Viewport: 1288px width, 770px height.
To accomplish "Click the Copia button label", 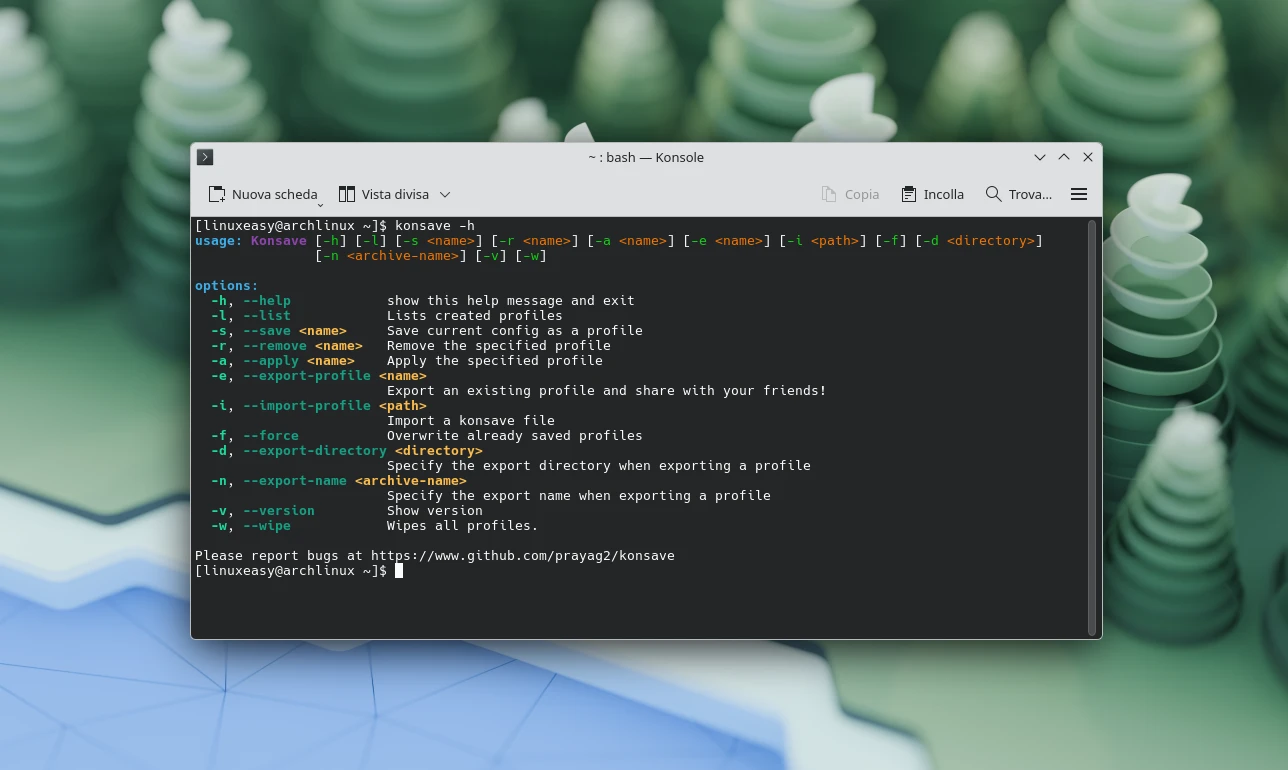I will pos(862,194).
